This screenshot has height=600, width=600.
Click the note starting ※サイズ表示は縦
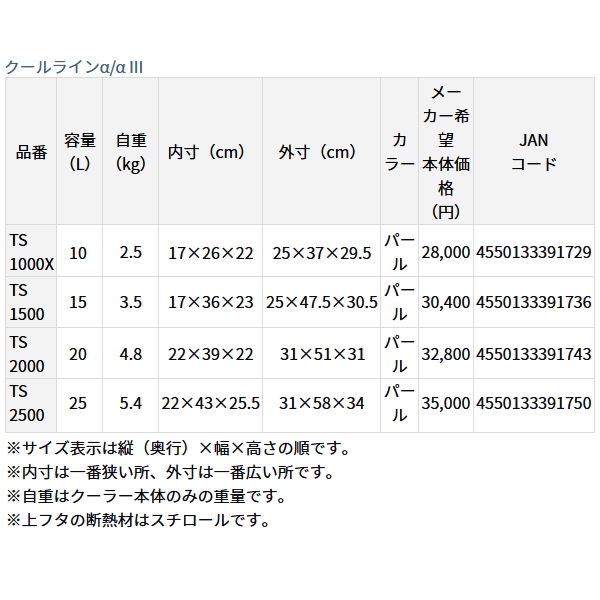[178, 448]
